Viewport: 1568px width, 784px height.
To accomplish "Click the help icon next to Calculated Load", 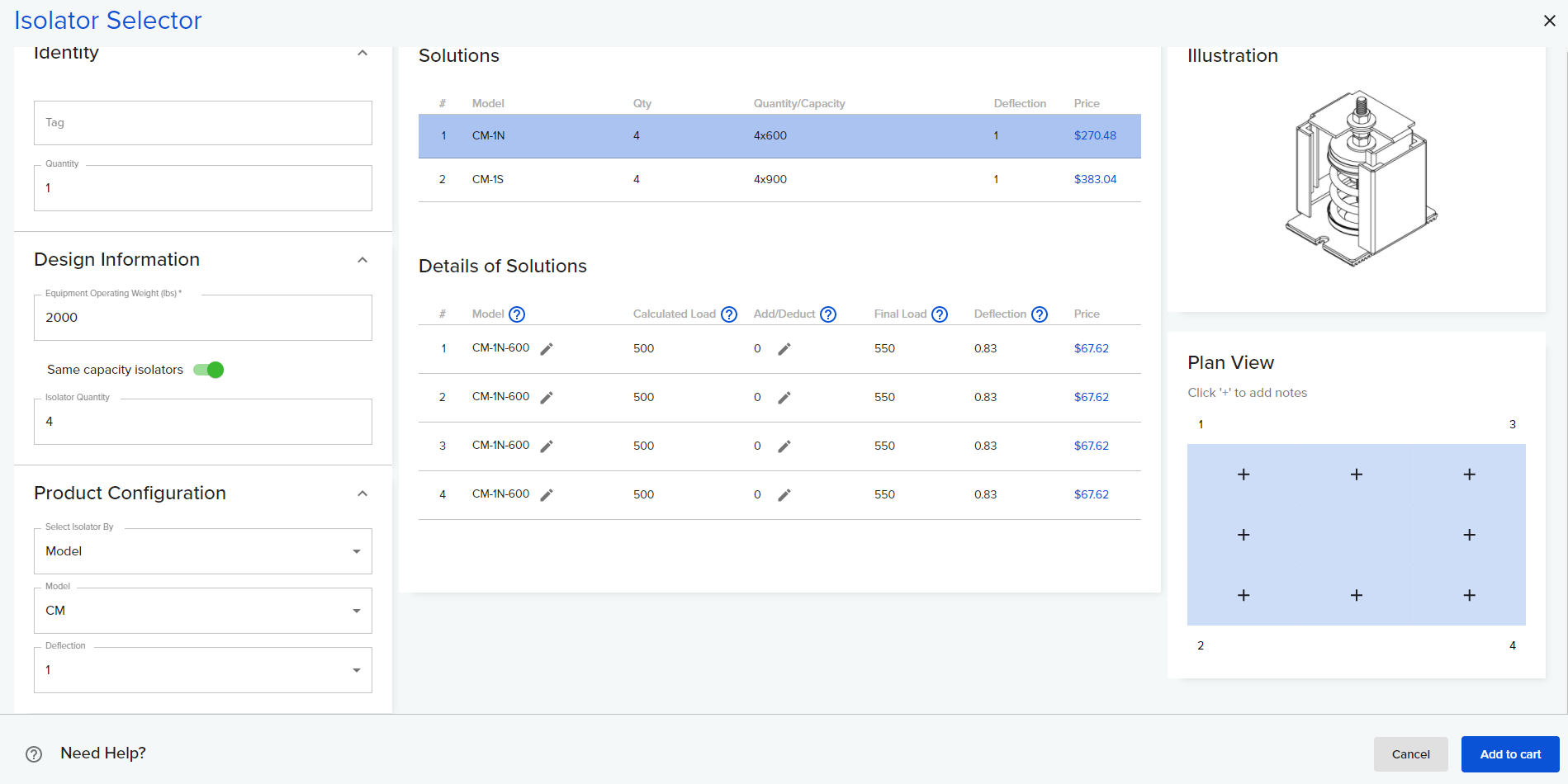I will coord(729,314).
